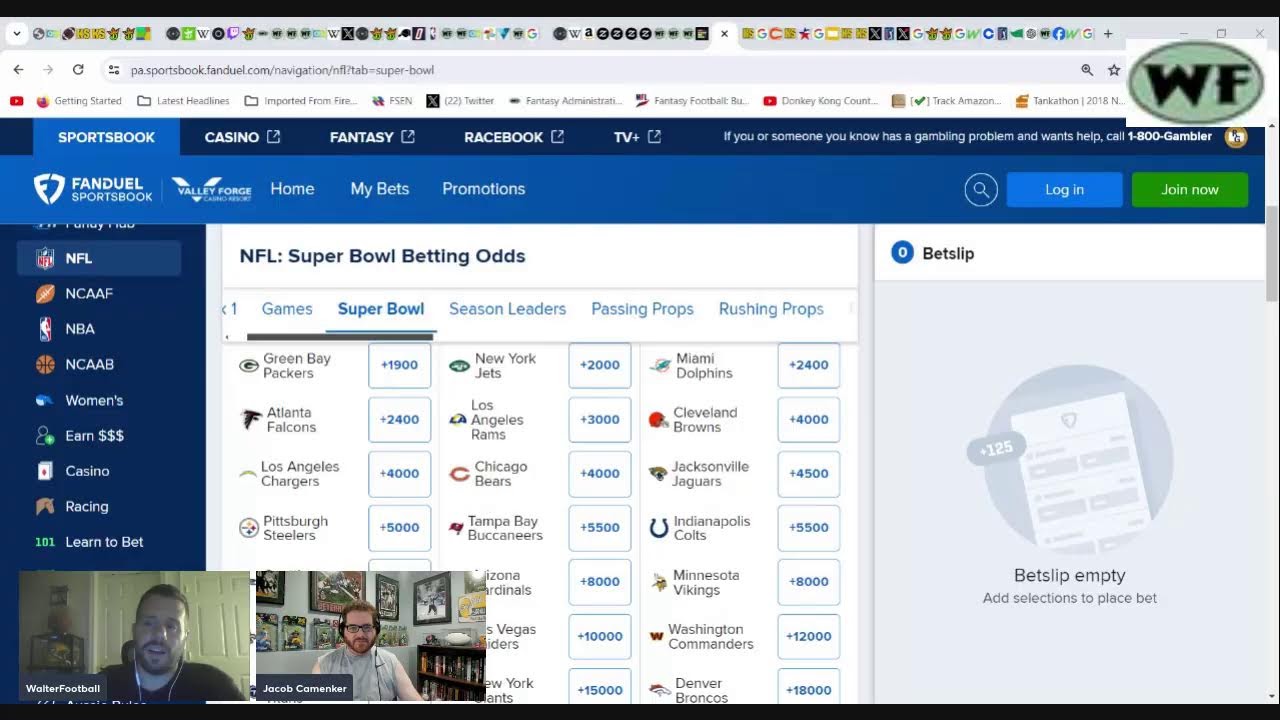1280x720 pixels.
Task: Open the RACEBOOK external link
Action: pyautogui.click(x=514, y=137)
